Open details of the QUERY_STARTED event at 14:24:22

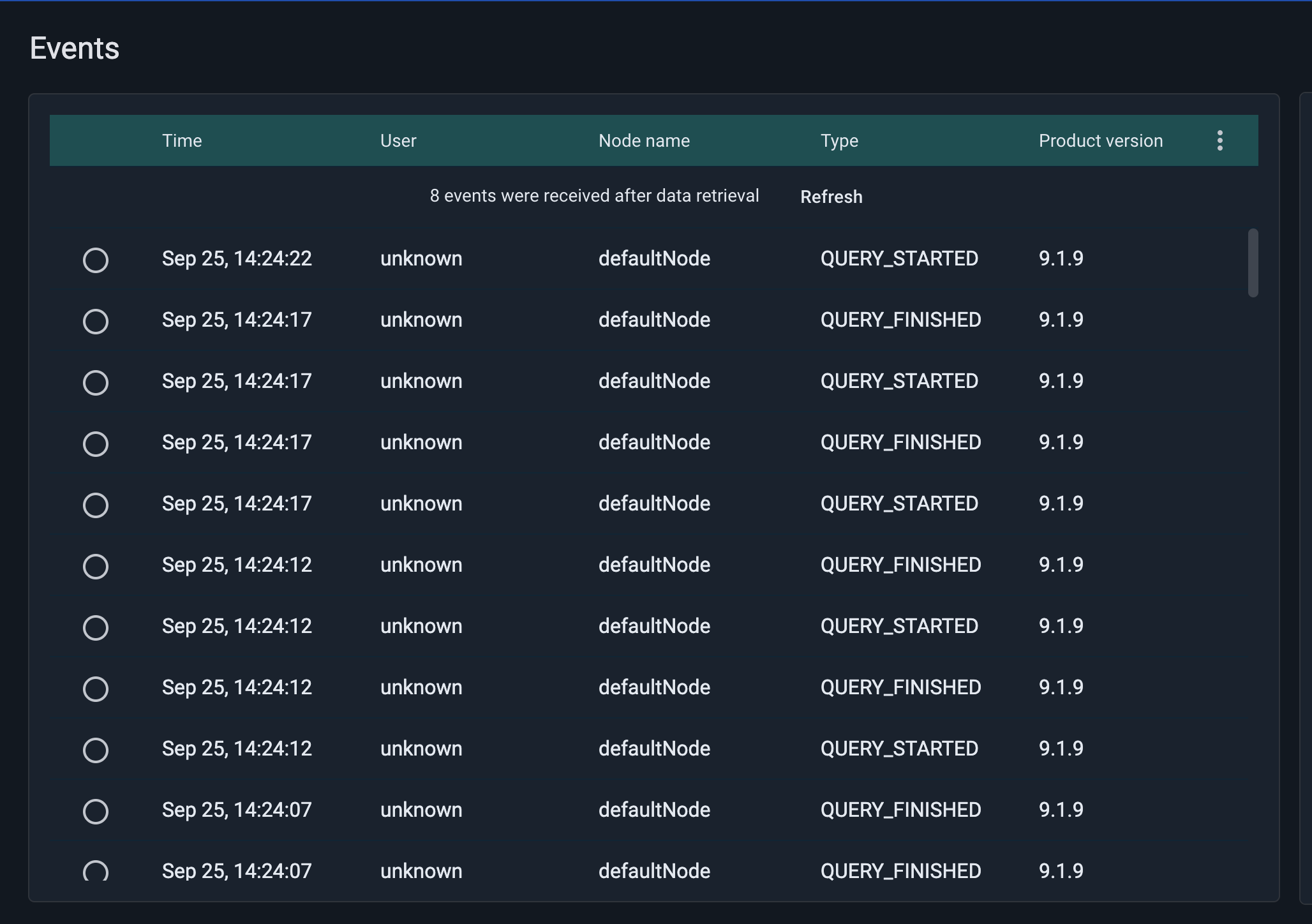point(899,258)
